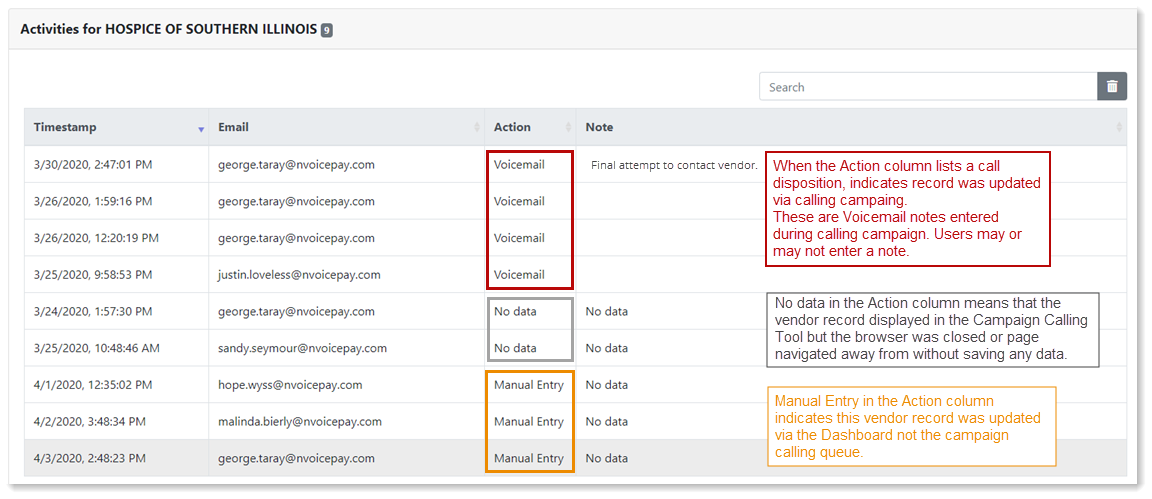1152x499 pixels.
Task: Click the activity count badge showing 9
Action: coord(327,30)
